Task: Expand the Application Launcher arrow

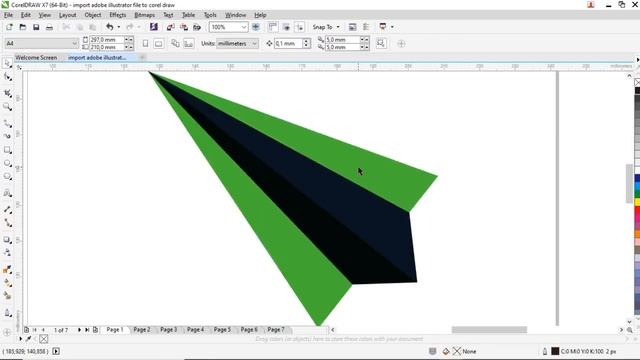Action: (392, 27)
